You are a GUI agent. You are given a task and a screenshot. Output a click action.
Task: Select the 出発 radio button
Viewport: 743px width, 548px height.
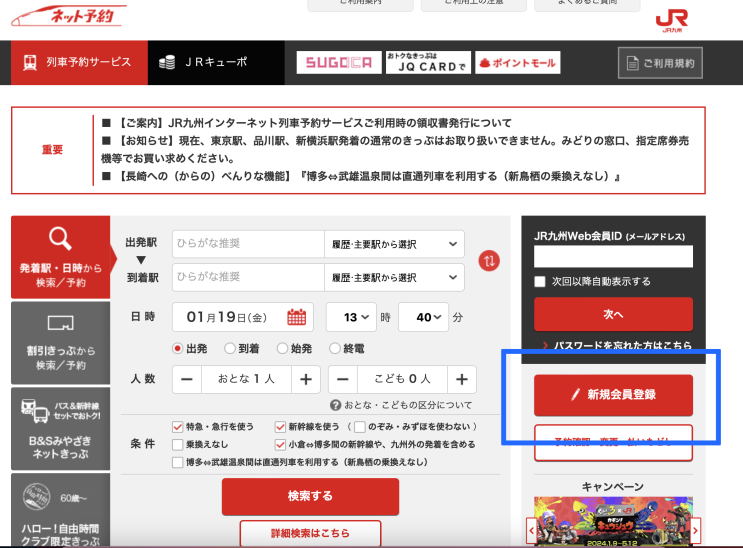point(178,348)
